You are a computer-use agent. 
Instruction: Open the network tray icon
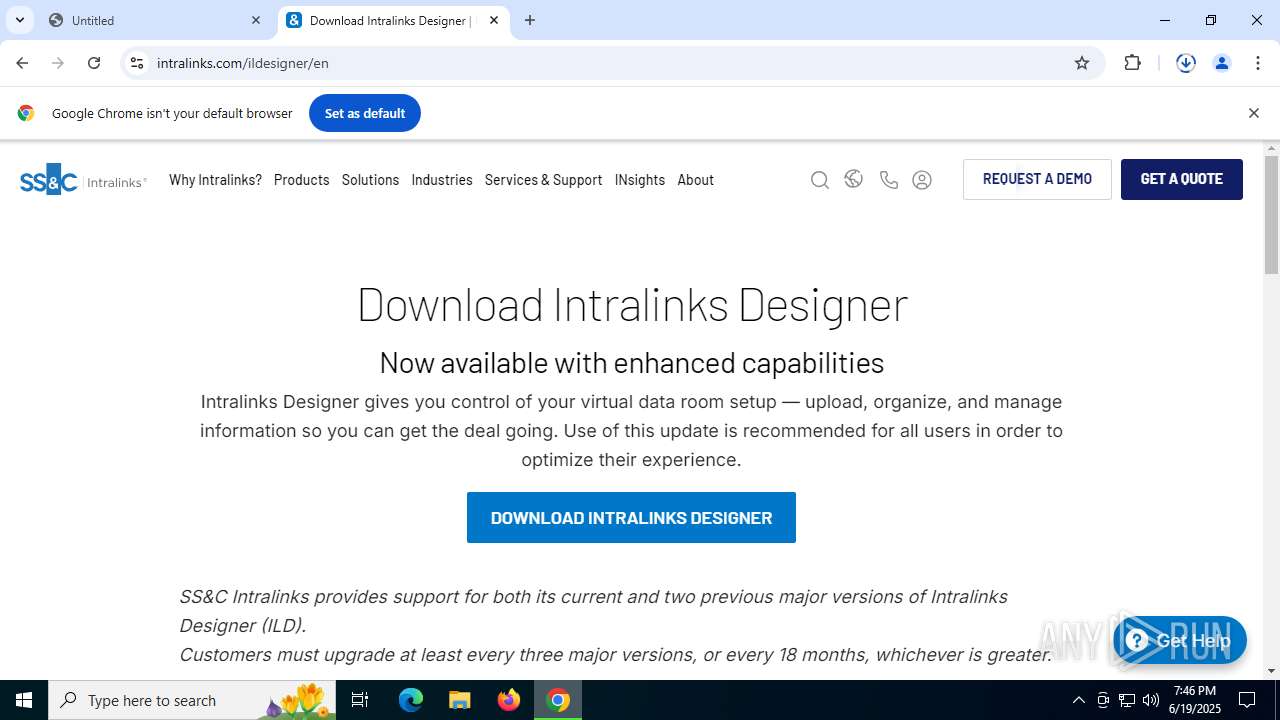coord(1127,700)
